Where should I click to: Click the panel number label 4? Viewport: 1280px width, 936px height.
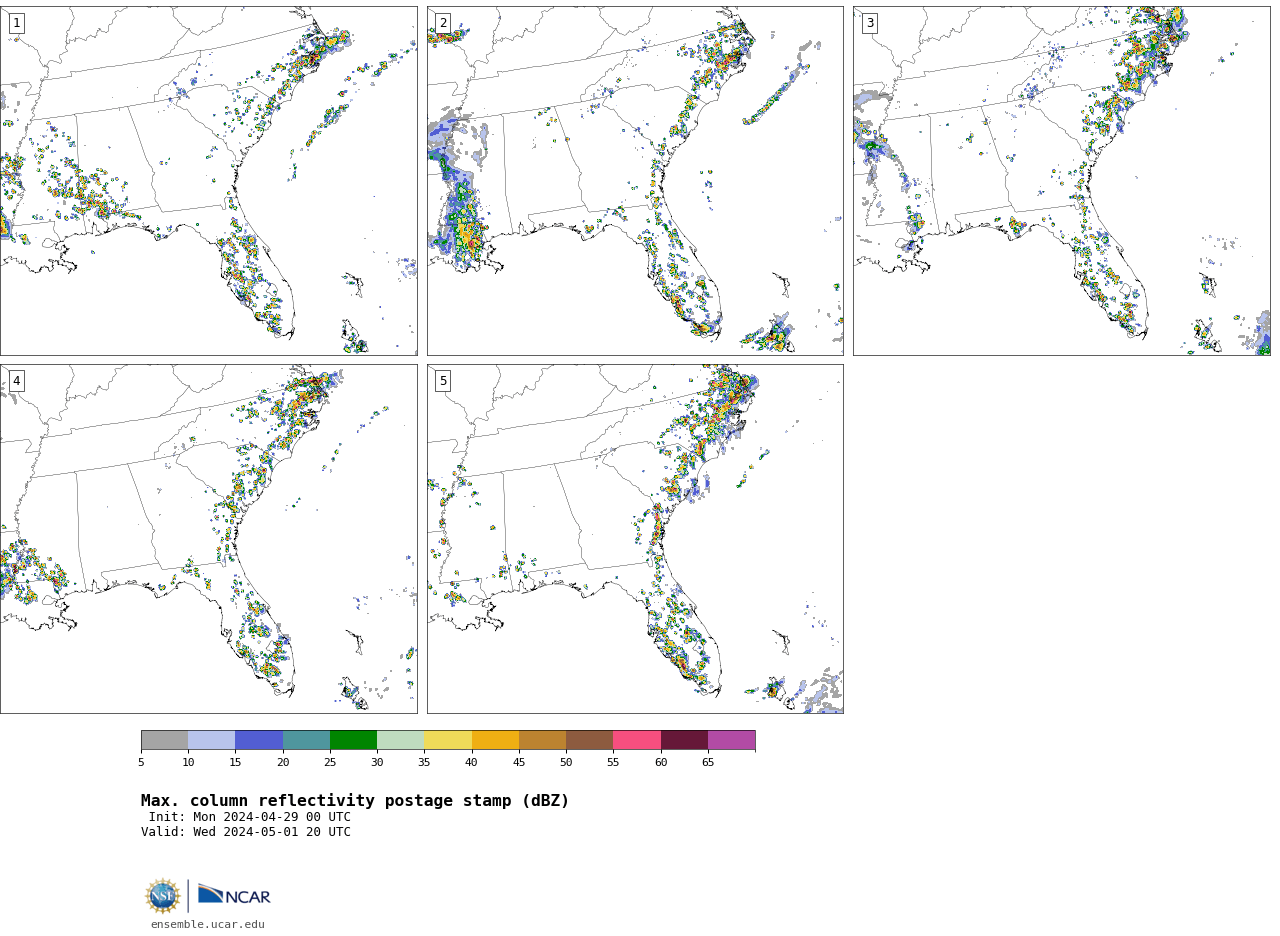tap(16, 381)
